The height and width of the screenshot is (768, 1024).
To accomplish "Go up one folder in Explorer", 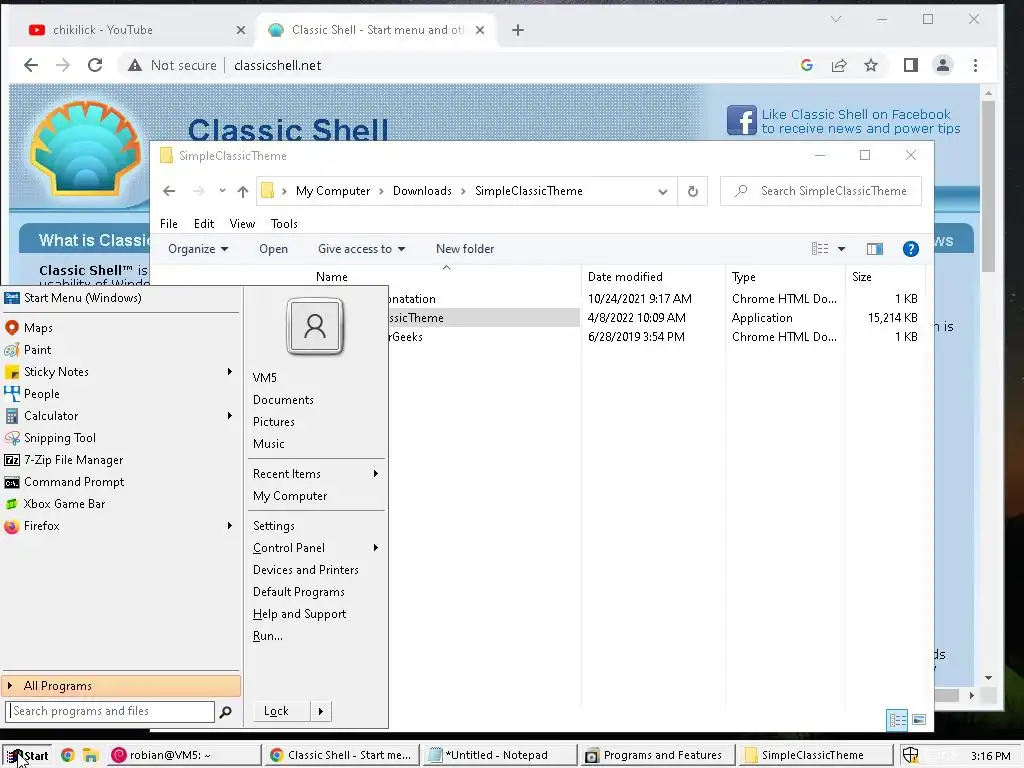I will 243,191.
